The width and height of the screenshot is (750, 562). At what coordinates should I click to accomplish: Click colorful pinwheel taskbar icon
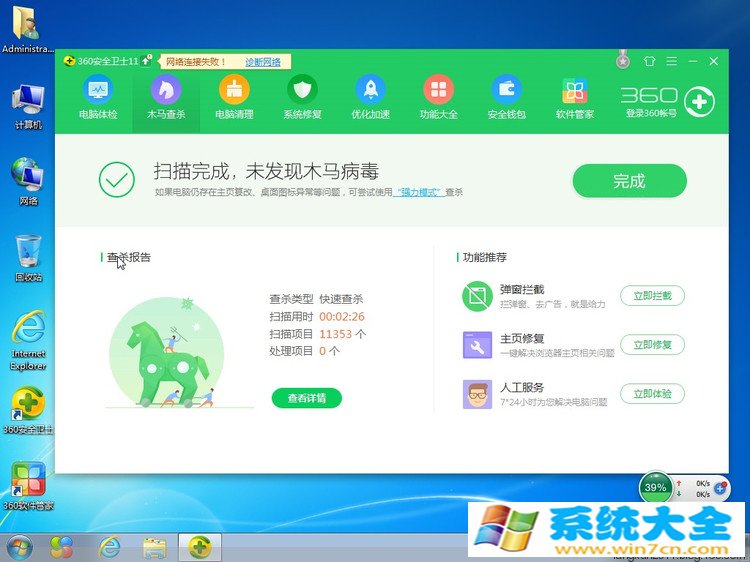[x=62, y=547]
